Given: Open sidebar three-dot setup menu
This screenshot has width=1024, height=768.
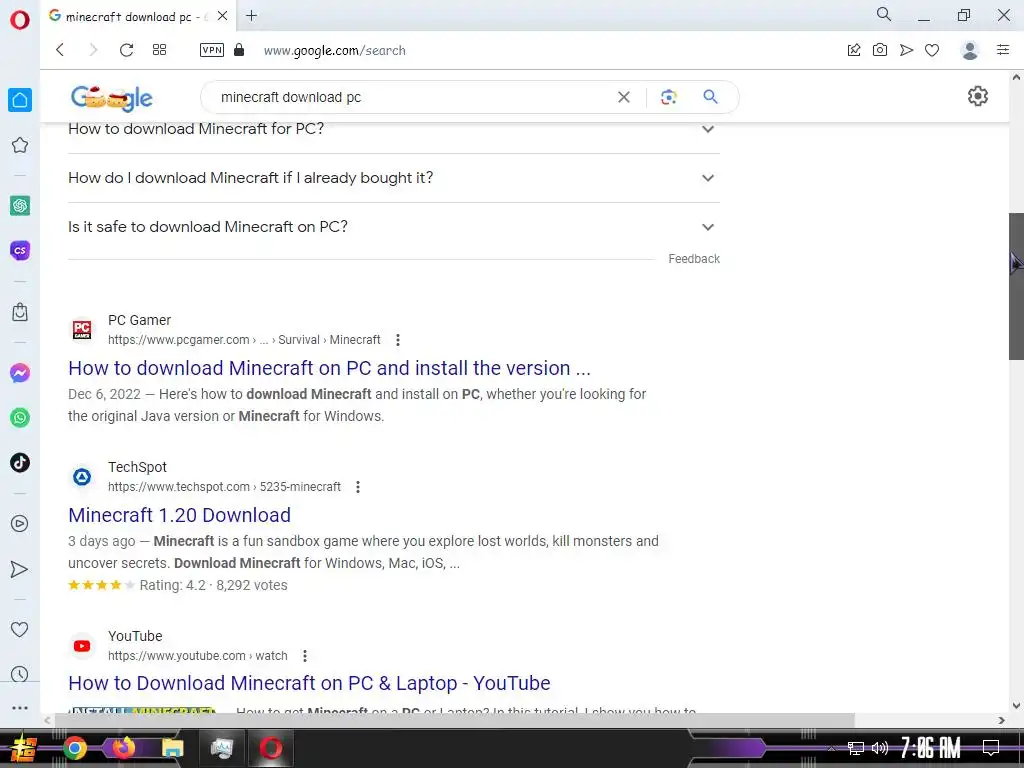Looking at the screenshot, I should pos(20,708).
